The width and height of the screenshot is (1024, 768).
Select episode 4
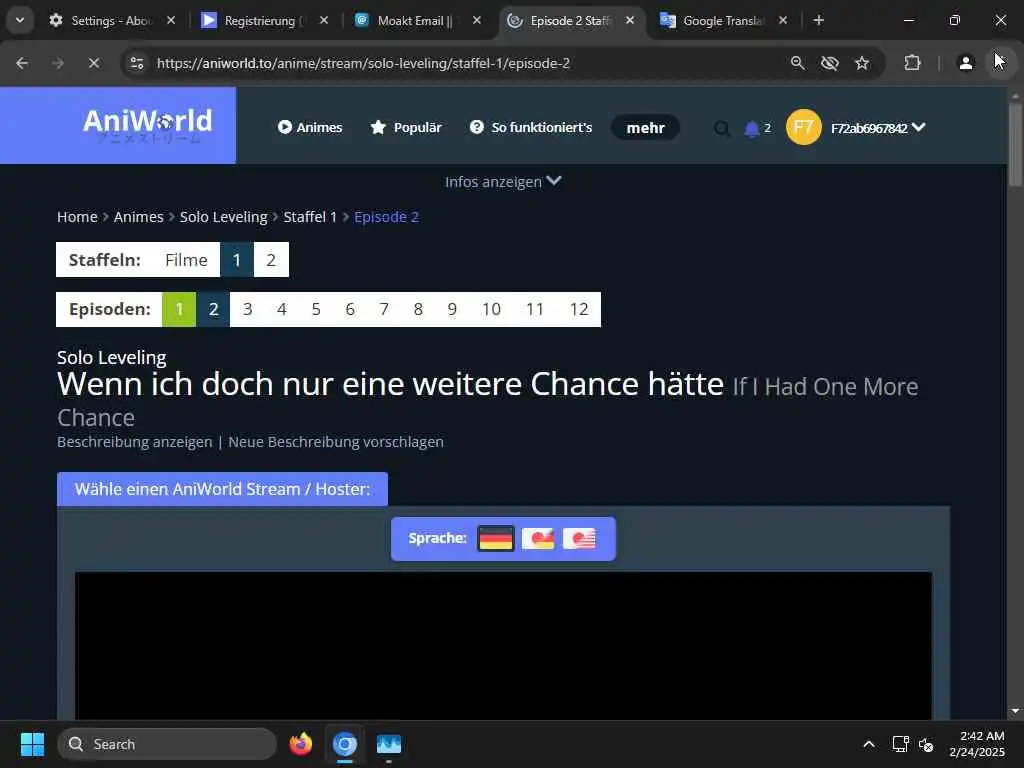click(x=281, y=310)
